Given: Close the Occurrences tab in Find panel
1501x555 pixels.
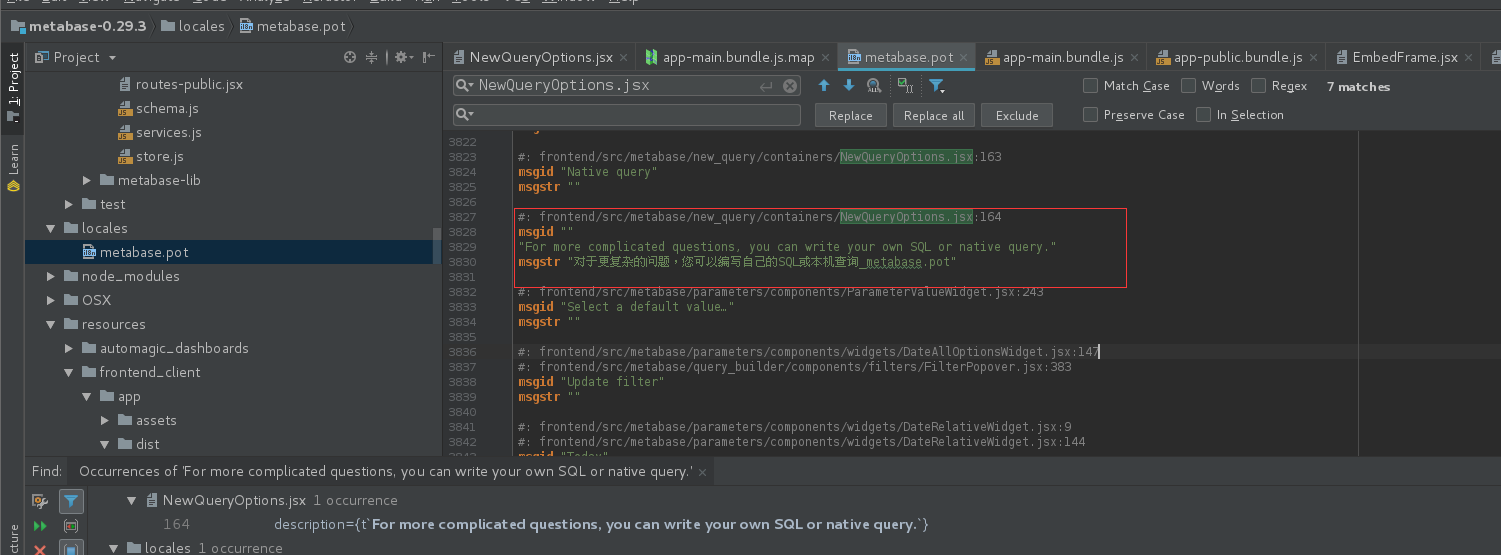Looking at the screenshot, I should (x=702, y=472).
